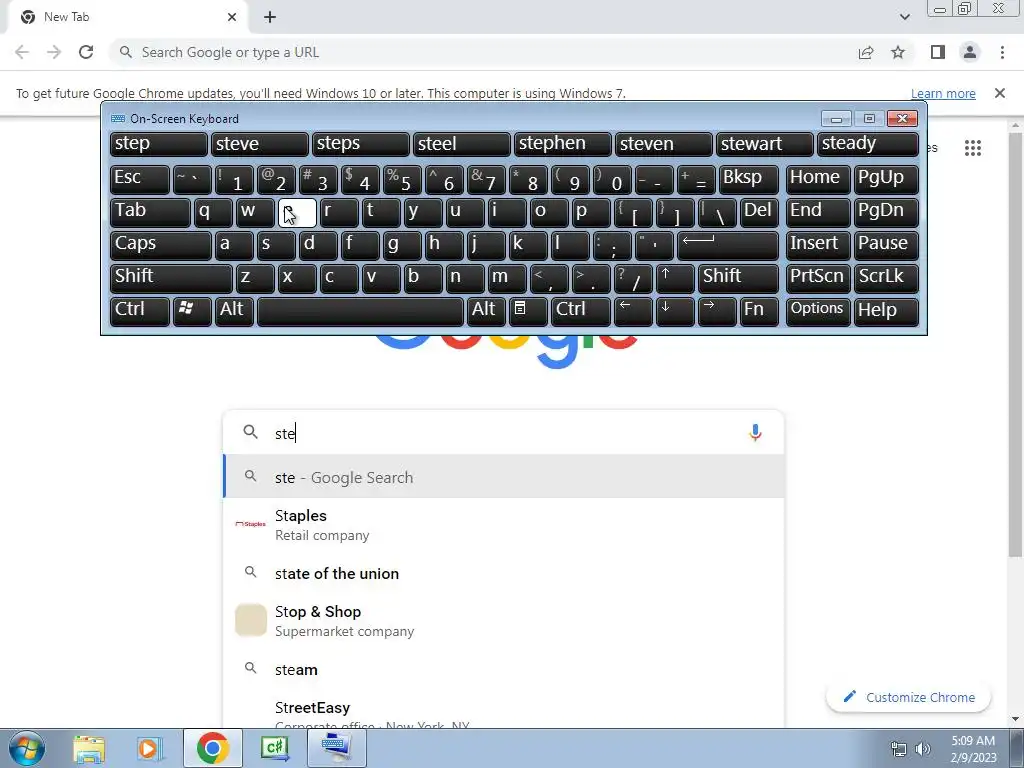This screenshot has width=1024, height=768.
Task: Toggle left Alt key on keyboard
Action: (234, 312)
